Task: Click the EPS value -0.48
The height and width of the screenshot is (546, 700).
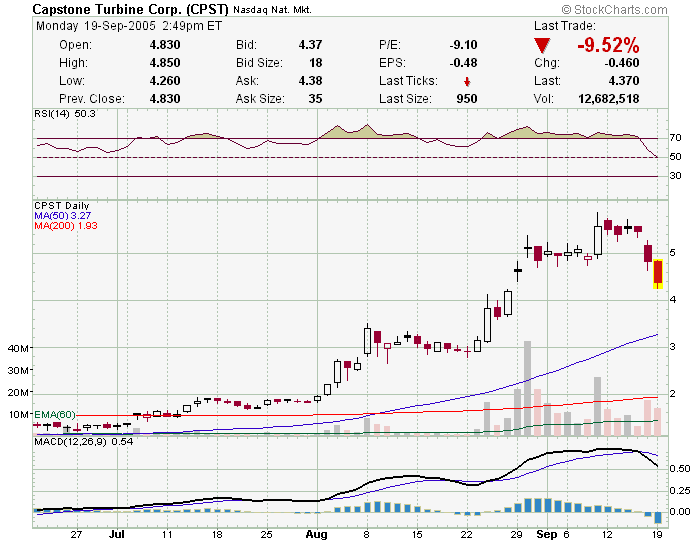Action: tap(463, 63)
